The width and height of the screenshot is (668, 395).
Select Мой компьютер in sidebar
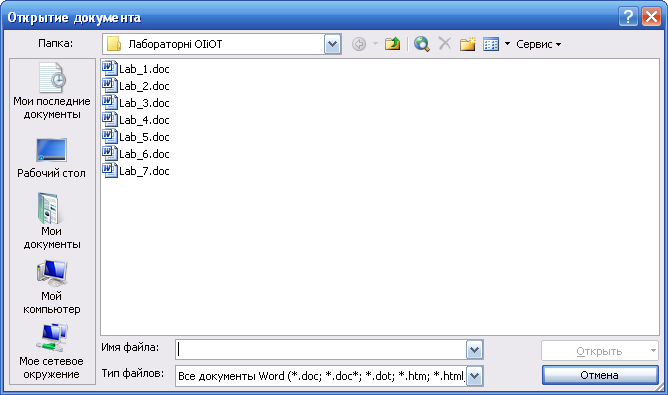(52, 287)
